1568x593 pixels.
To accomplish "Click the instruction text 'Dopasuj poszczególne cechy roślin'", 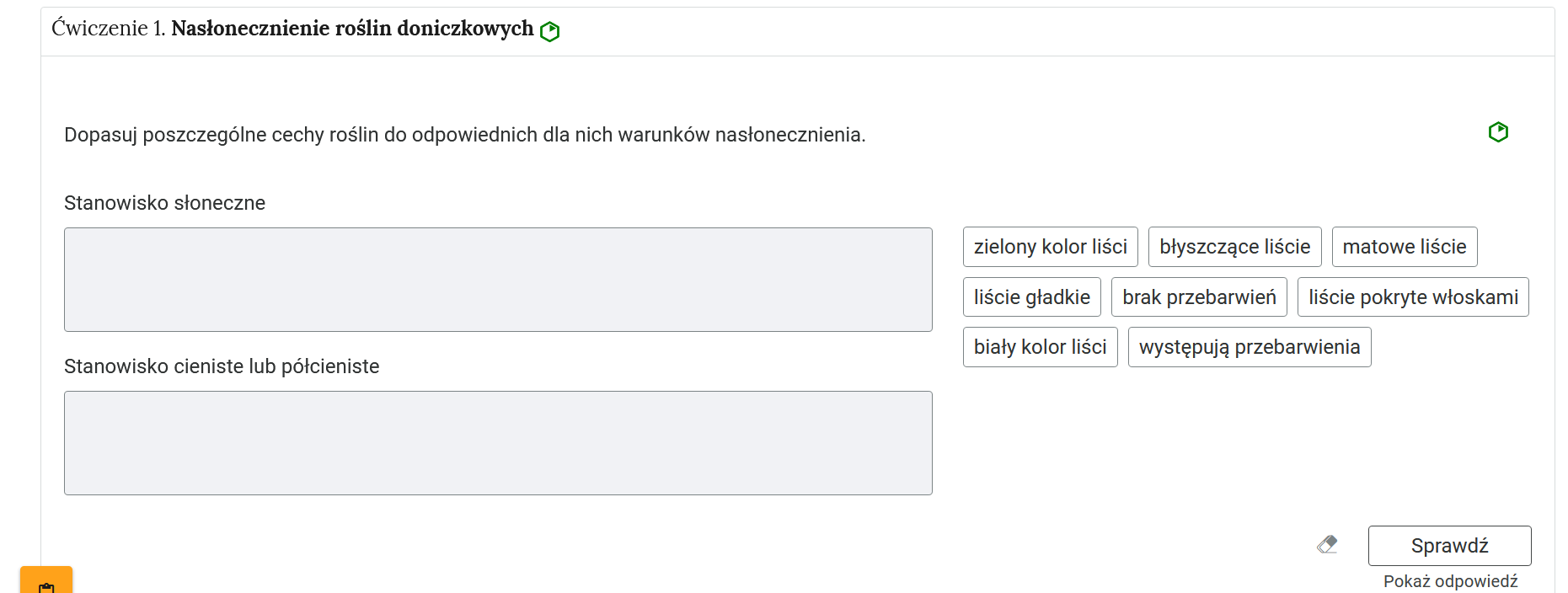I will click(222, 135).
